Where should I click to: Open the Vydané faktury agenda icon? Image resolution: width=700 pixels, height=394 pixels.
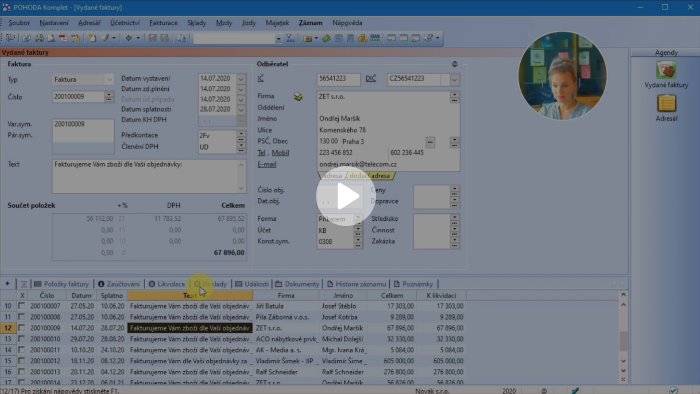pyautogui.click(x=666, y=75)
